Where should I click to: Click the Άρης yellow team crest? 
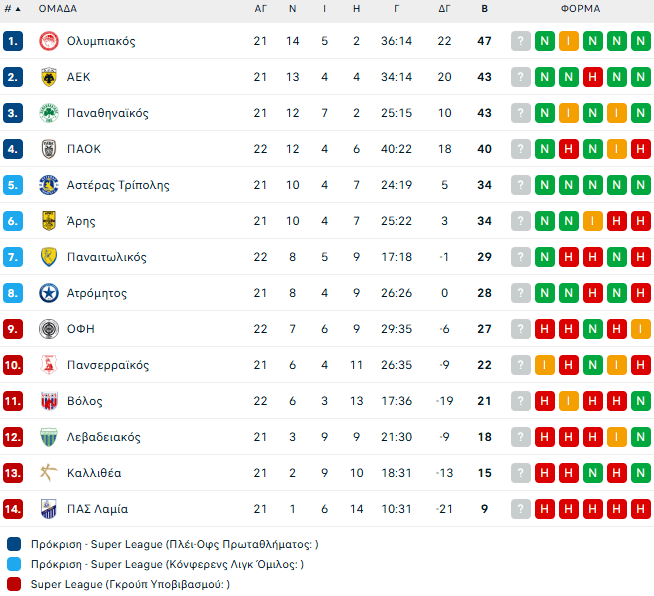tap(48, 221)
